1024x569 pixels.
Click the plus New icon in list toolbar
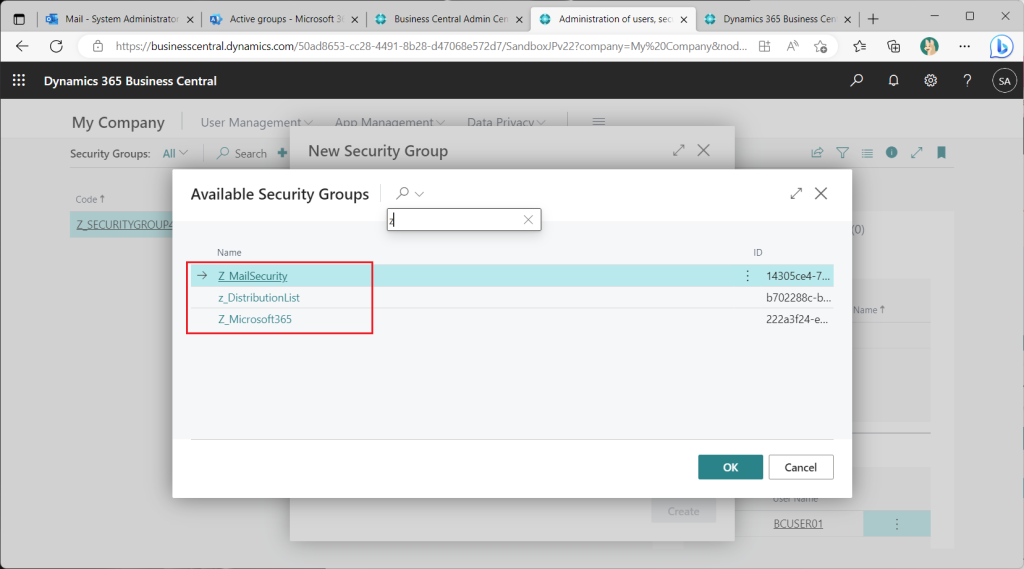(x=282, y=153)
